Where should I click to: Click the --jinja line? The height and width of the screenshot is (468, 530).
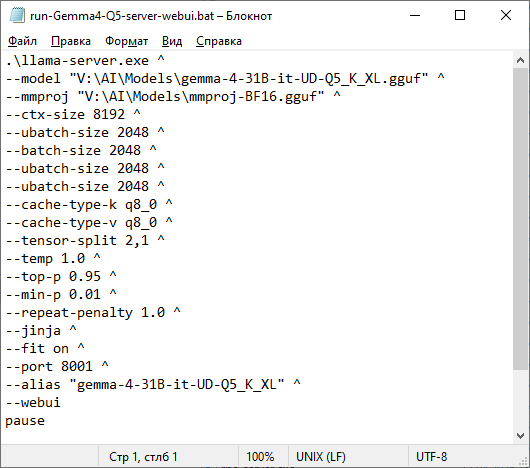41,330
